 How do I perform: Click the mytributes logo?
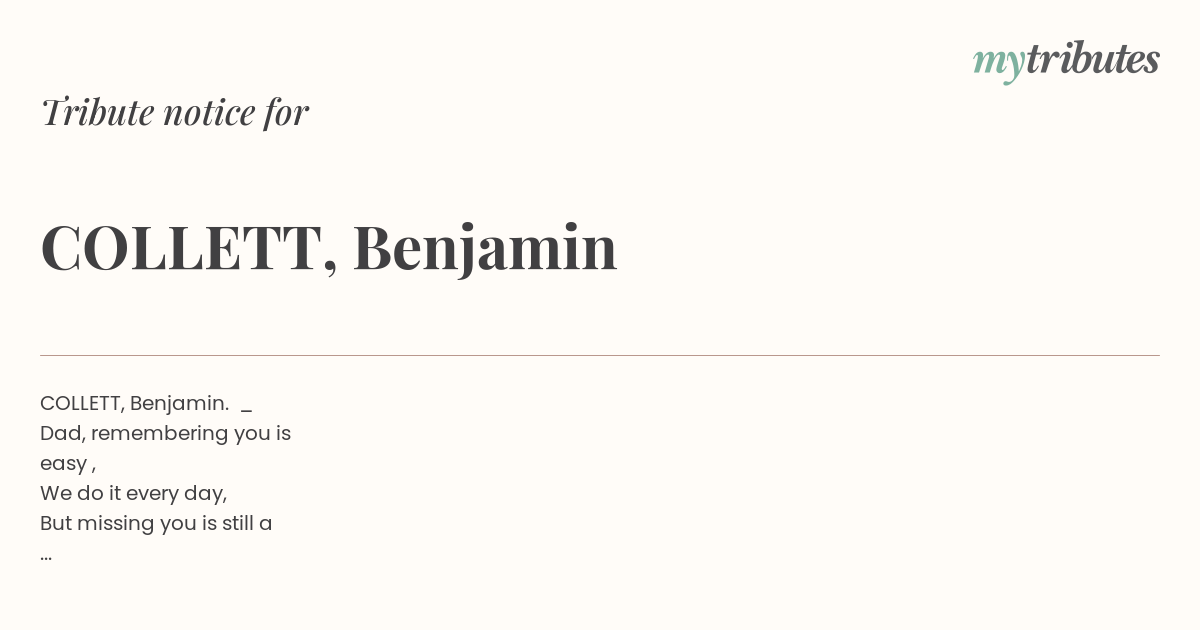[x=1066, y=61]
